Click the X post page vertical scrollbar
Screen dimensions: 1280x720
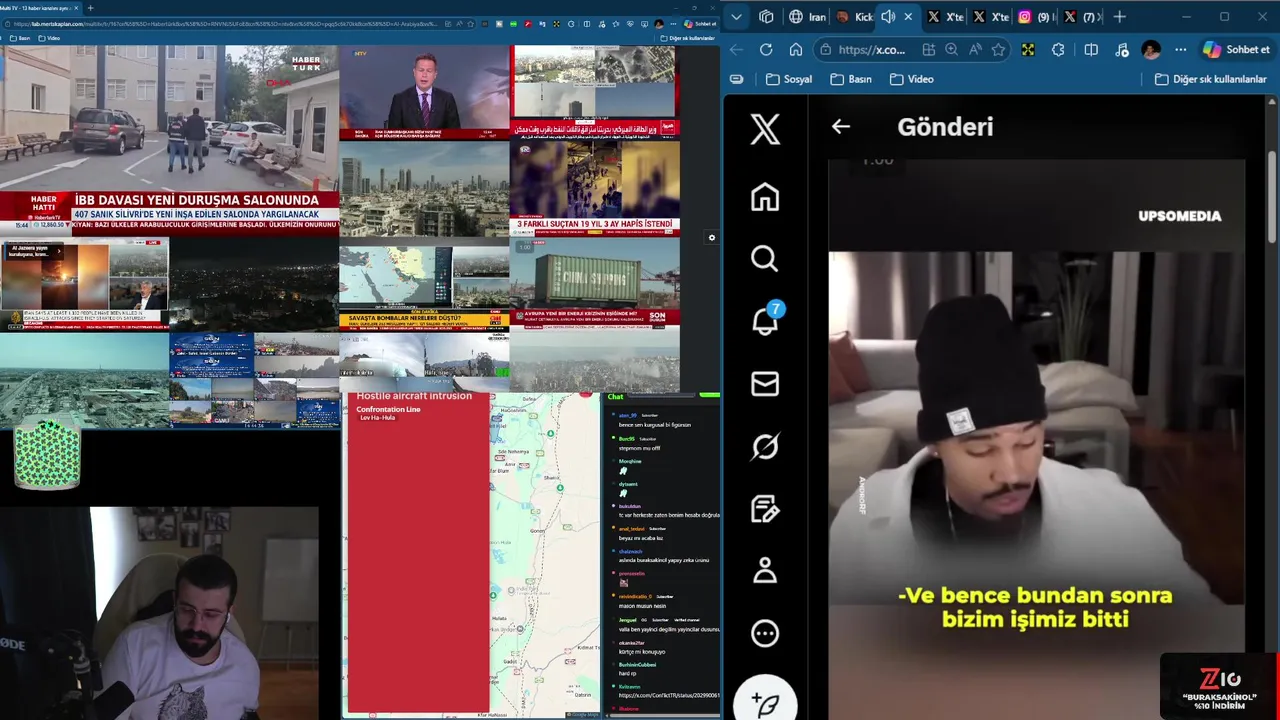(1272, 195)
